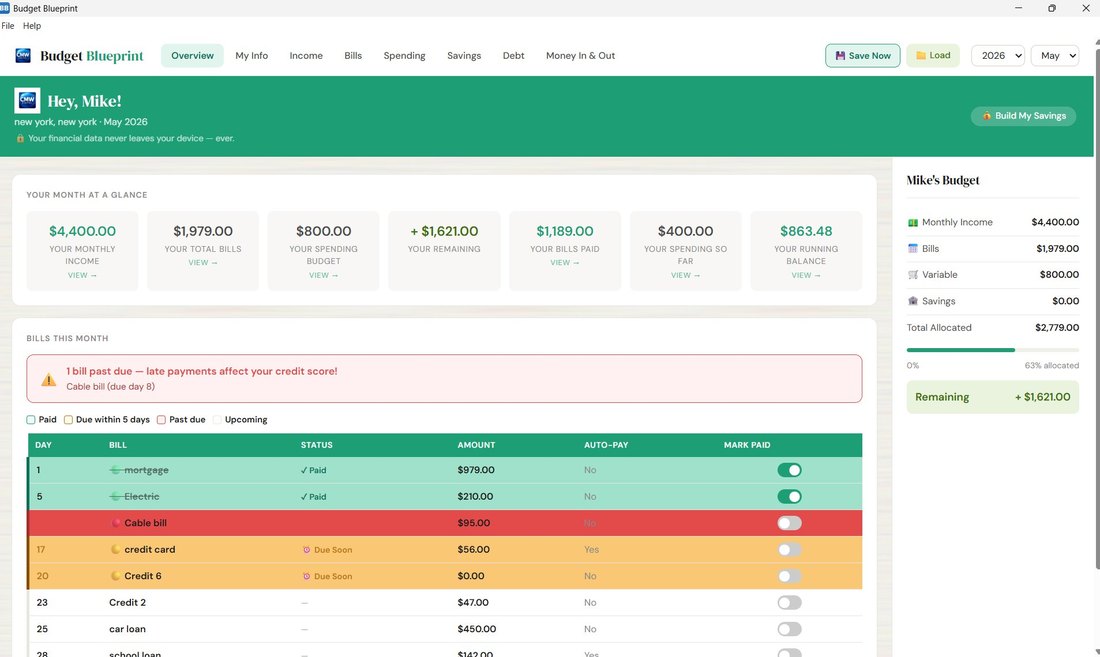Click the Savings bank icon in sidebar
This screenshot has width=1100, height=657.
(913, 301)
